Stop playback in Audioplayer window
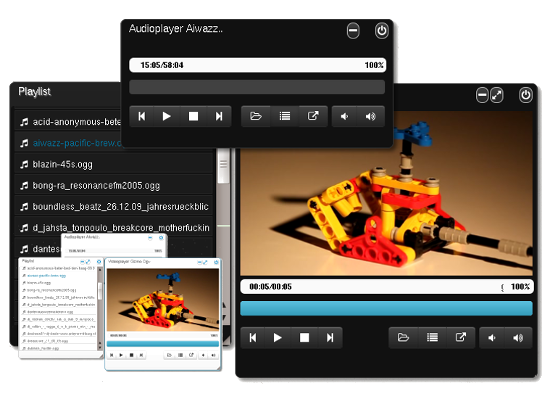 click(193, 116)
